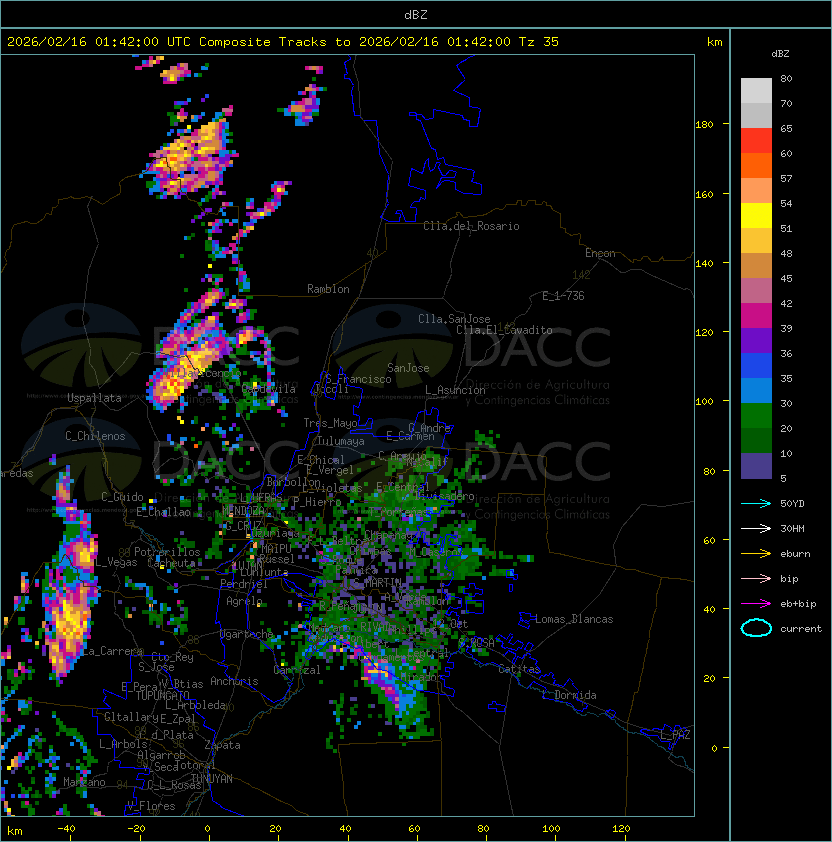Select the bright yellow color band
The image size is (832, 842).
click(756, 216)
